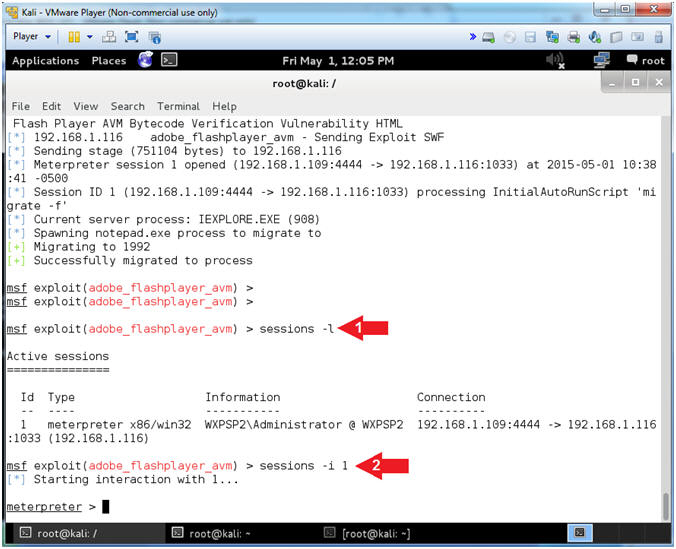Maximize the inner terminal window
676x549 pixels.
pyautogui.click(x=635, y=82)
